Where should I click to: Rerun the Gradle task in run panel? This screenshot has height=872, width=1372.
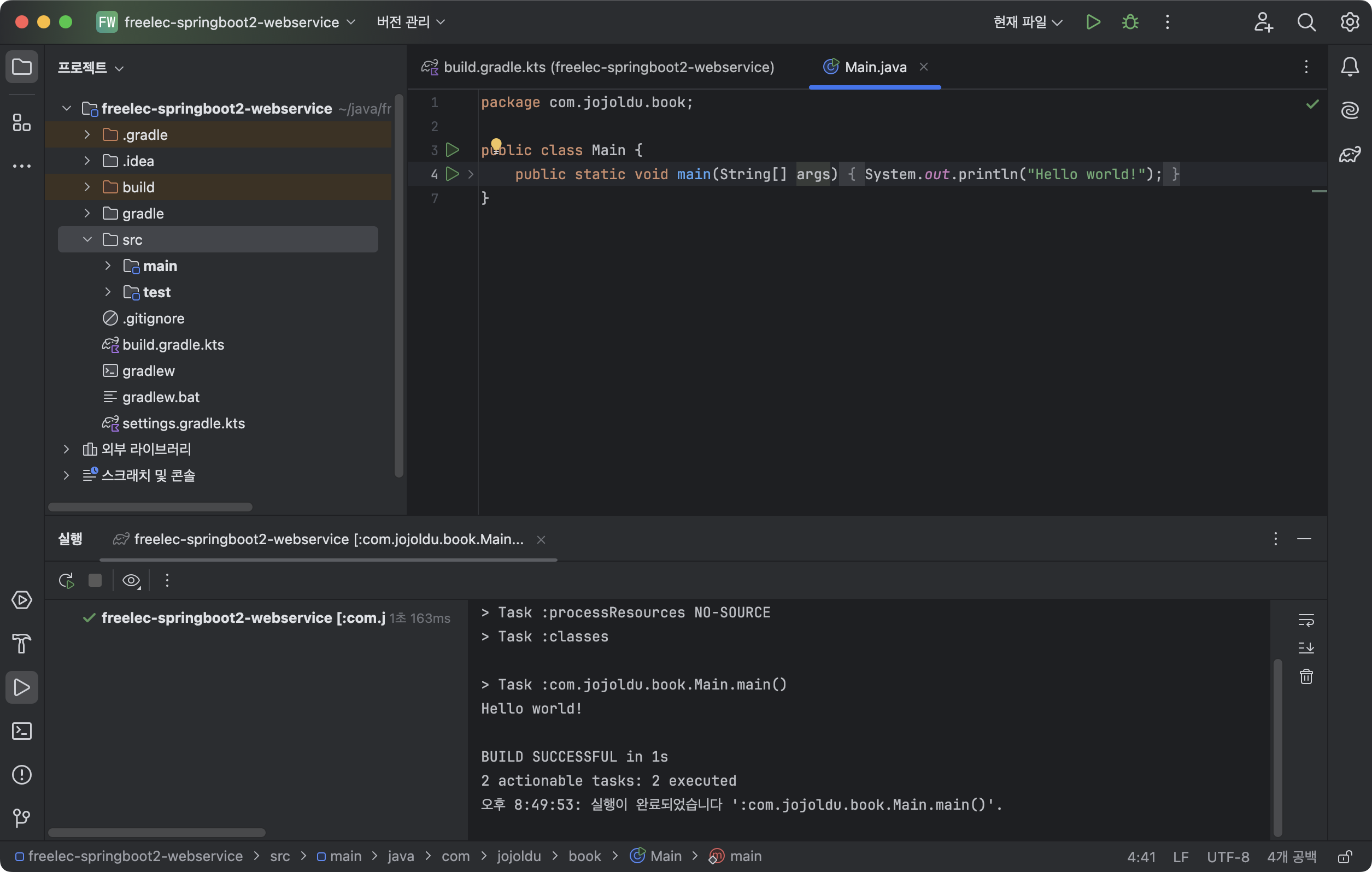67,580
